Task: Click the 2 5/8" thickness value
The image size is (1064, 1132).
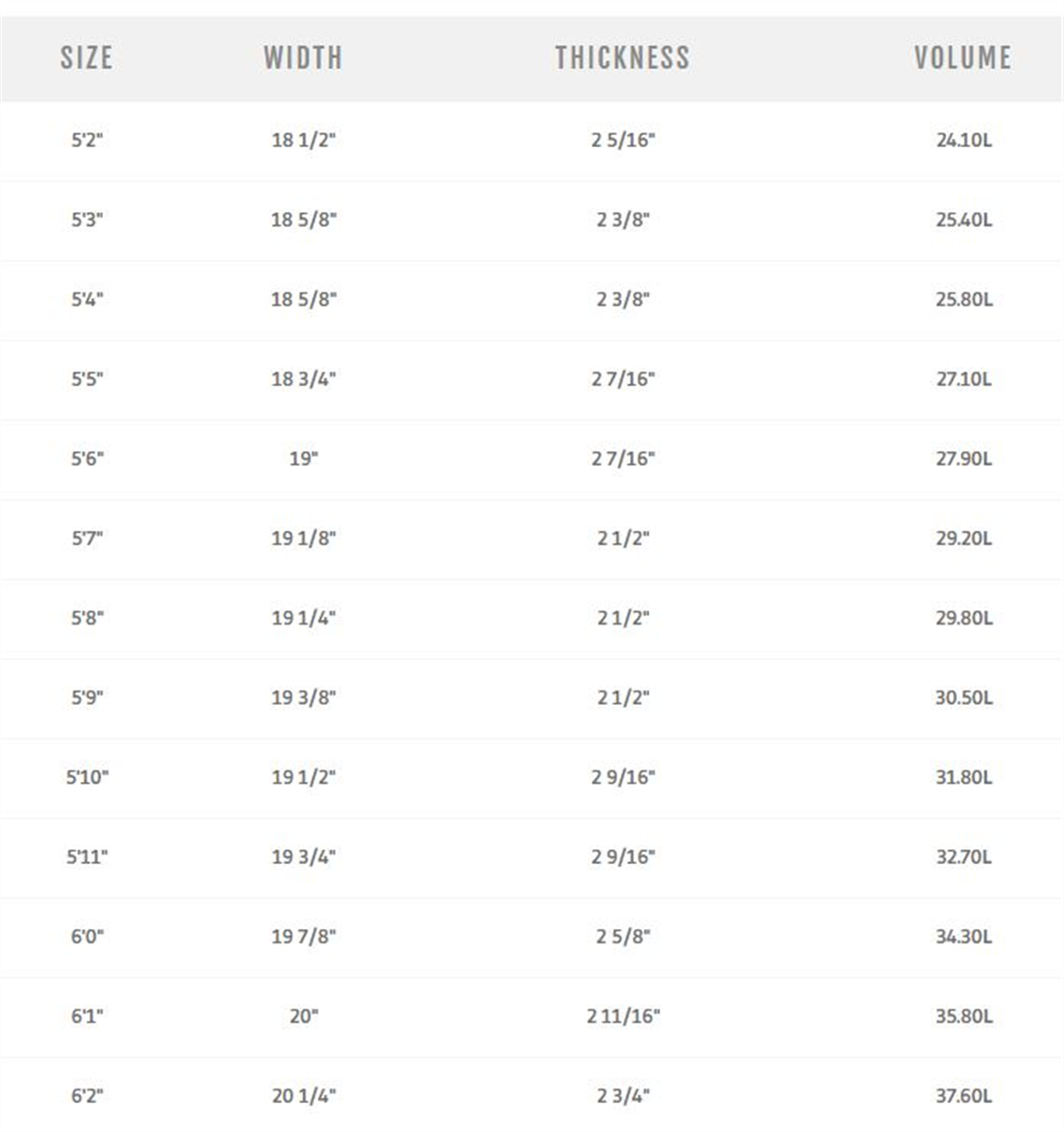Action: (x=623, y=937)
